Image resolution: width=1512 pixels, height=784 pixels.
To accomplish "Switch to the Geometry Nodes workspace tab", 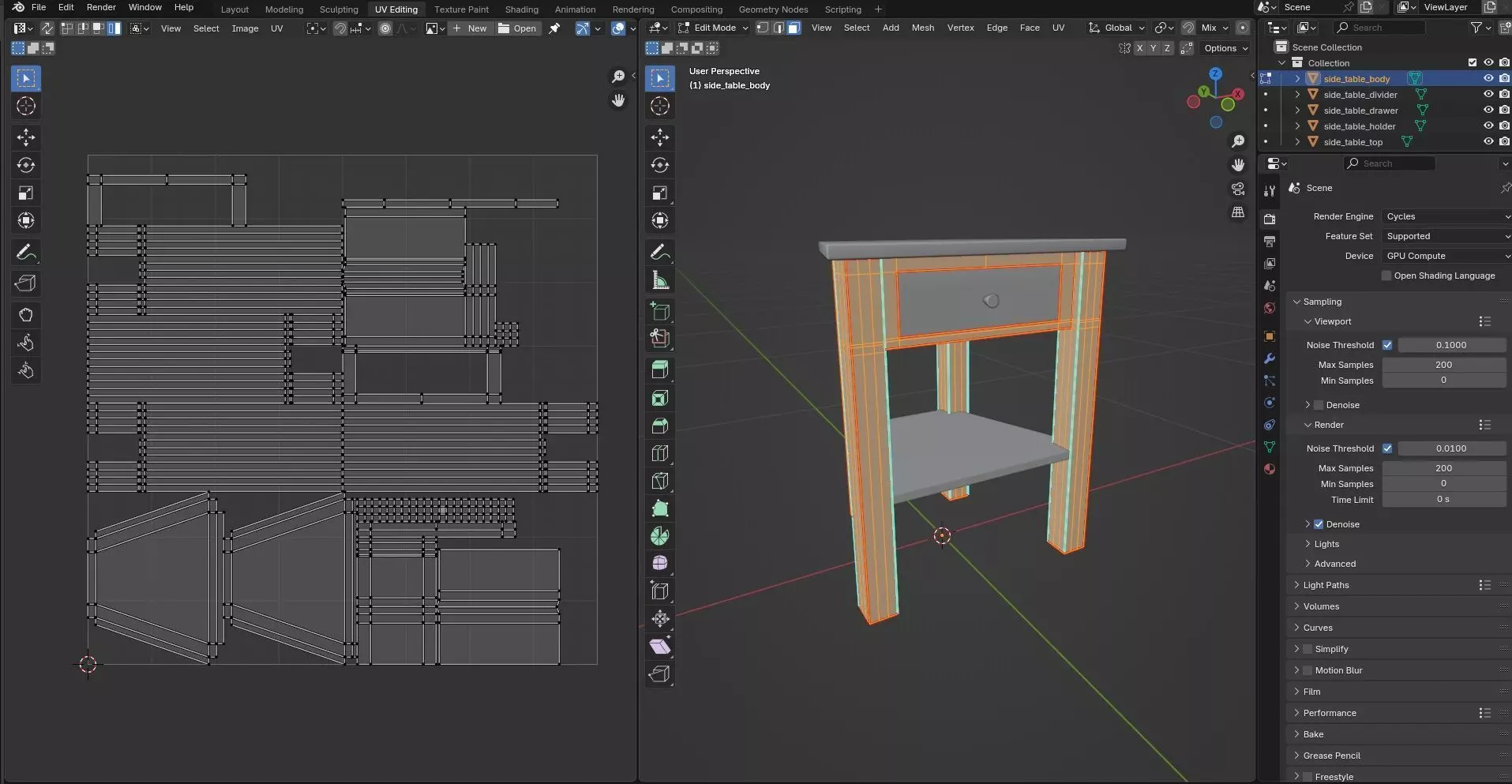I will 773,9.
